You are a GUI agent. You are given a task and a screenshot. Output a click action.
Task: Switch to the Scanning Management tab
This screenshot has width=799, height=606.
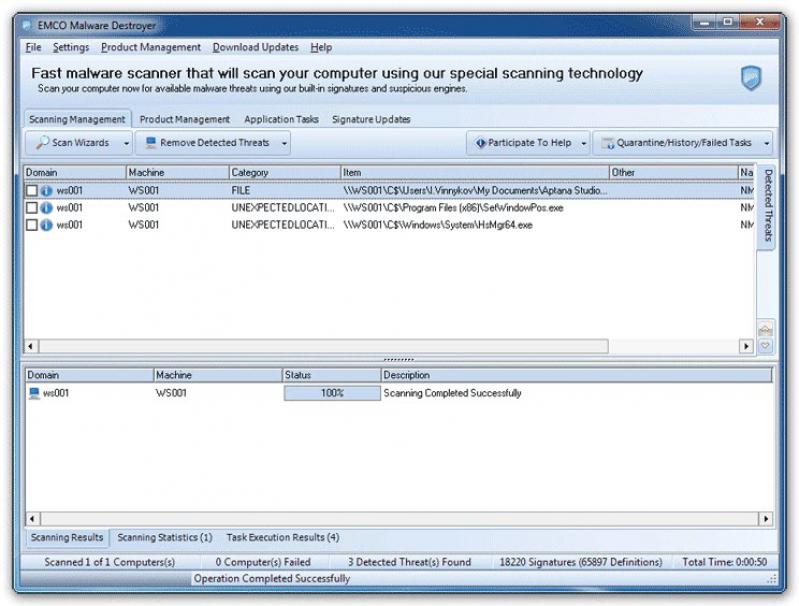click(x=77, y=119)
